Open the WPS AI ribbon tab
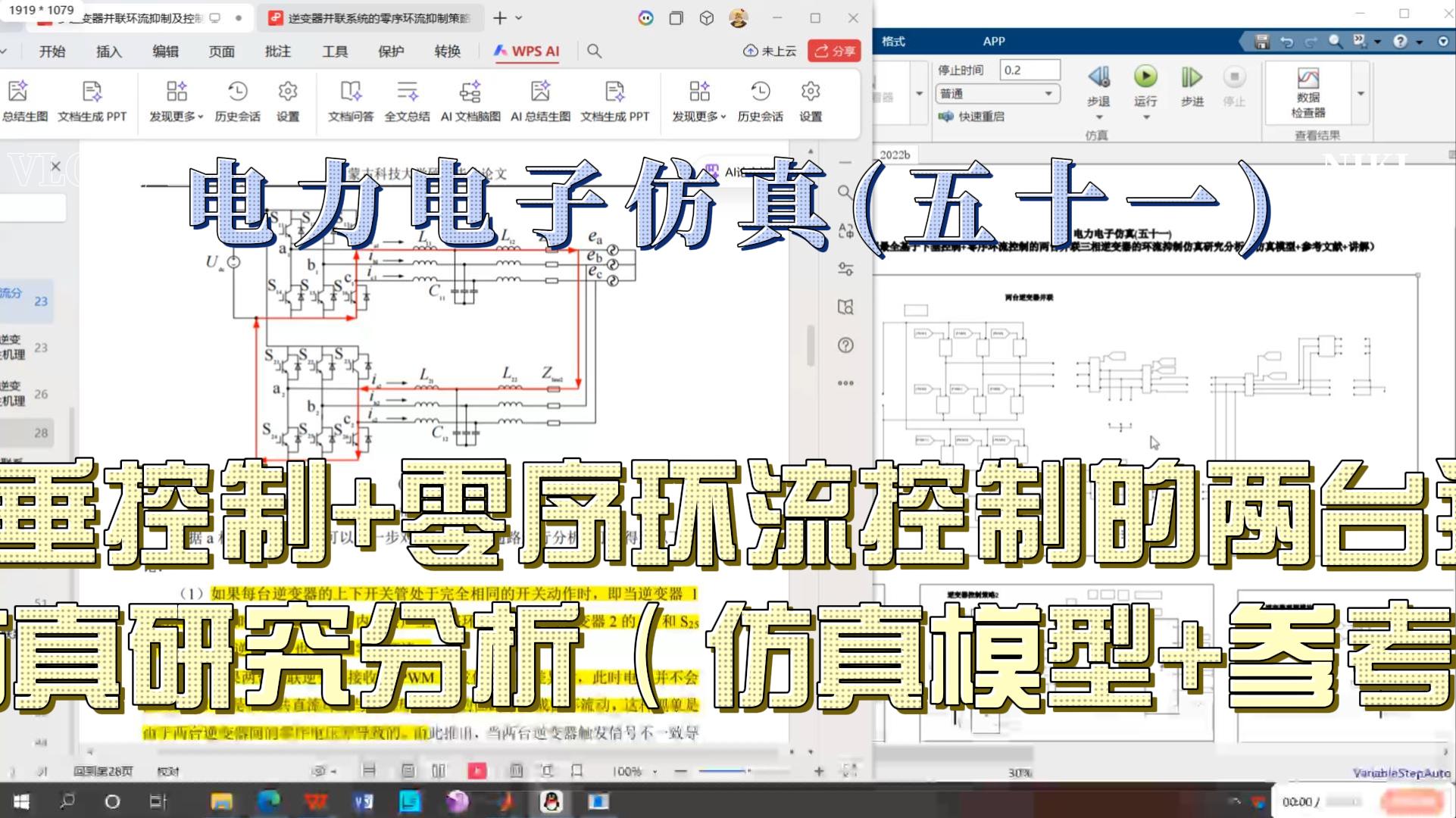The height and width of the screenshot is (818, 1456). pos(526,51)
